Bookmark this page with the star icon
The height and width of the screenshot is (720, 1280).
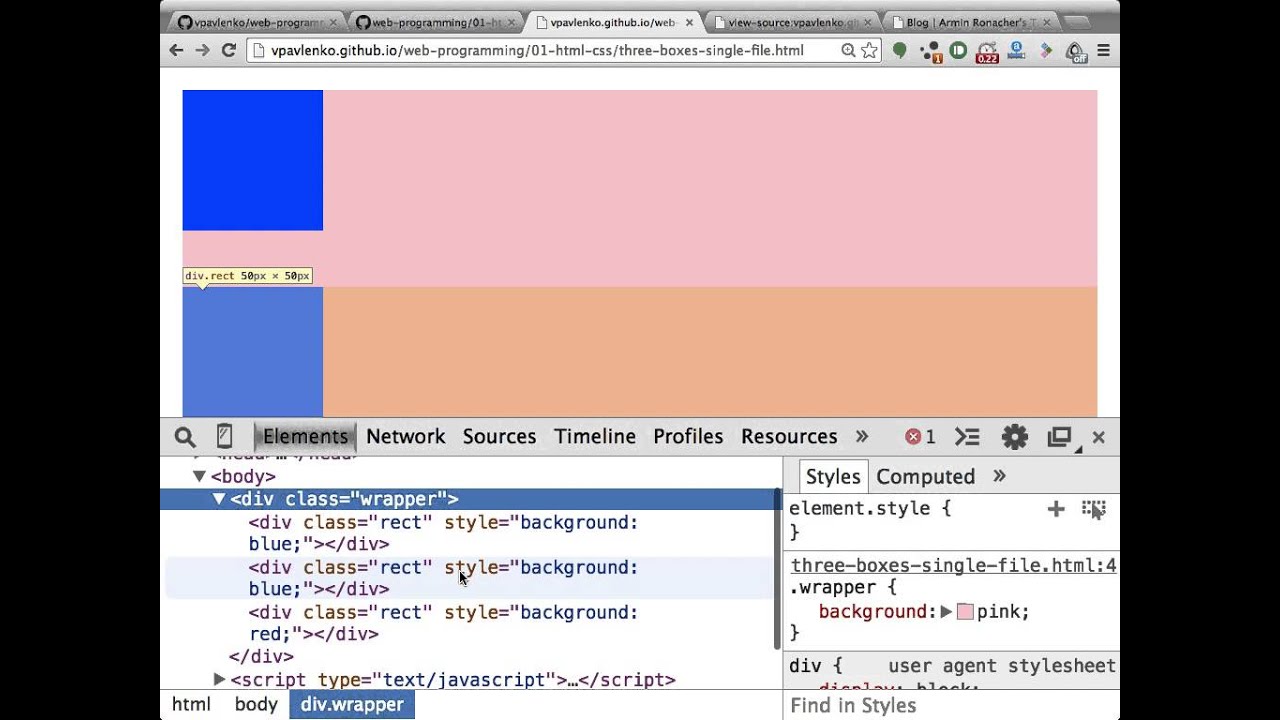coord(869,50)
